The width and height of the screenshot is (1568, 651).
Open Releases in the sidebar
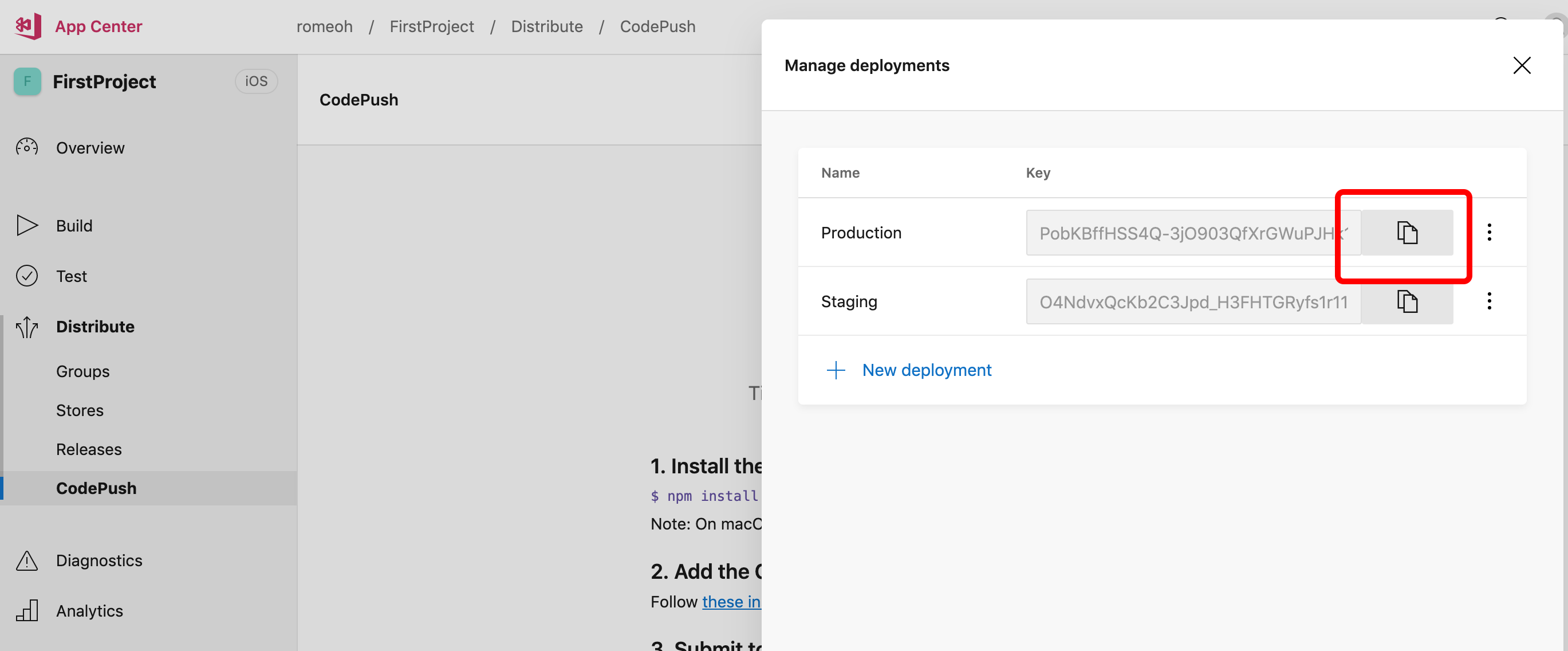tap(89, 449)
